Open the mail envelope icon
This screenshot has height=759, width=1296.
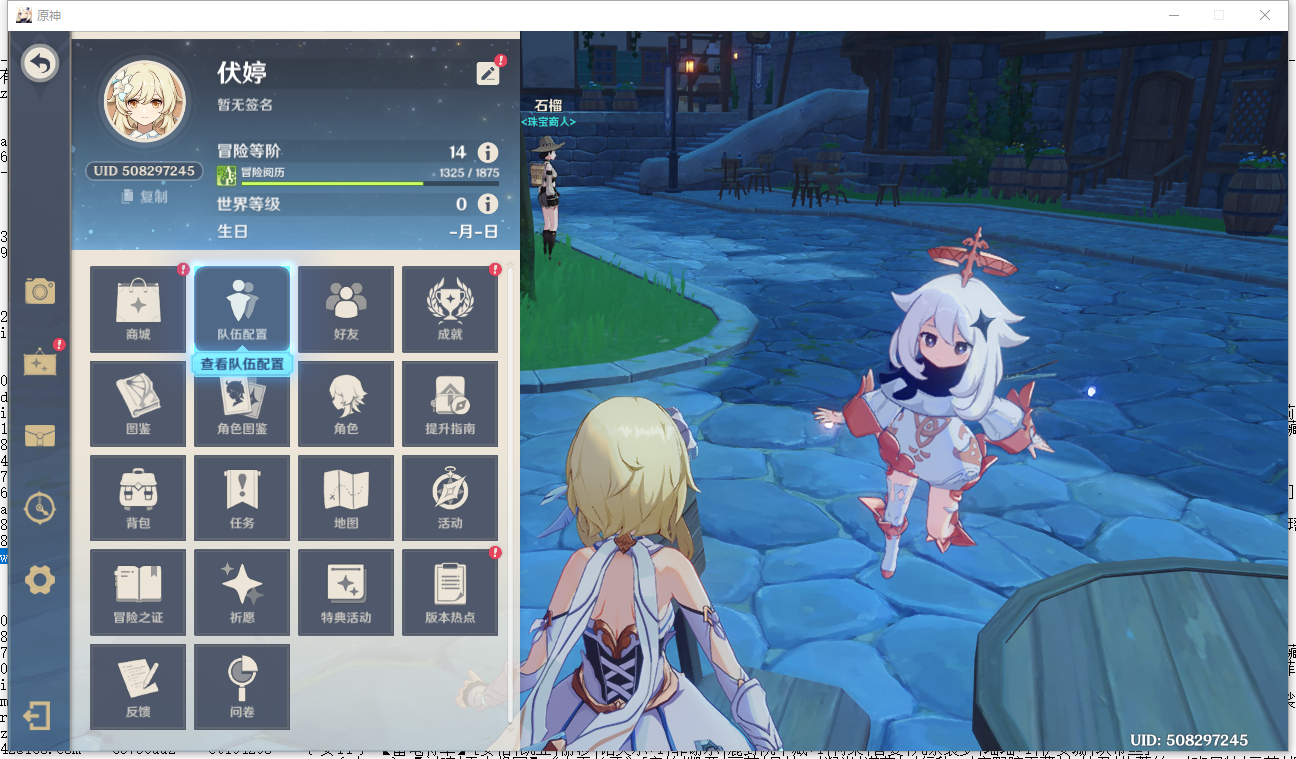[x=40, y=436]
